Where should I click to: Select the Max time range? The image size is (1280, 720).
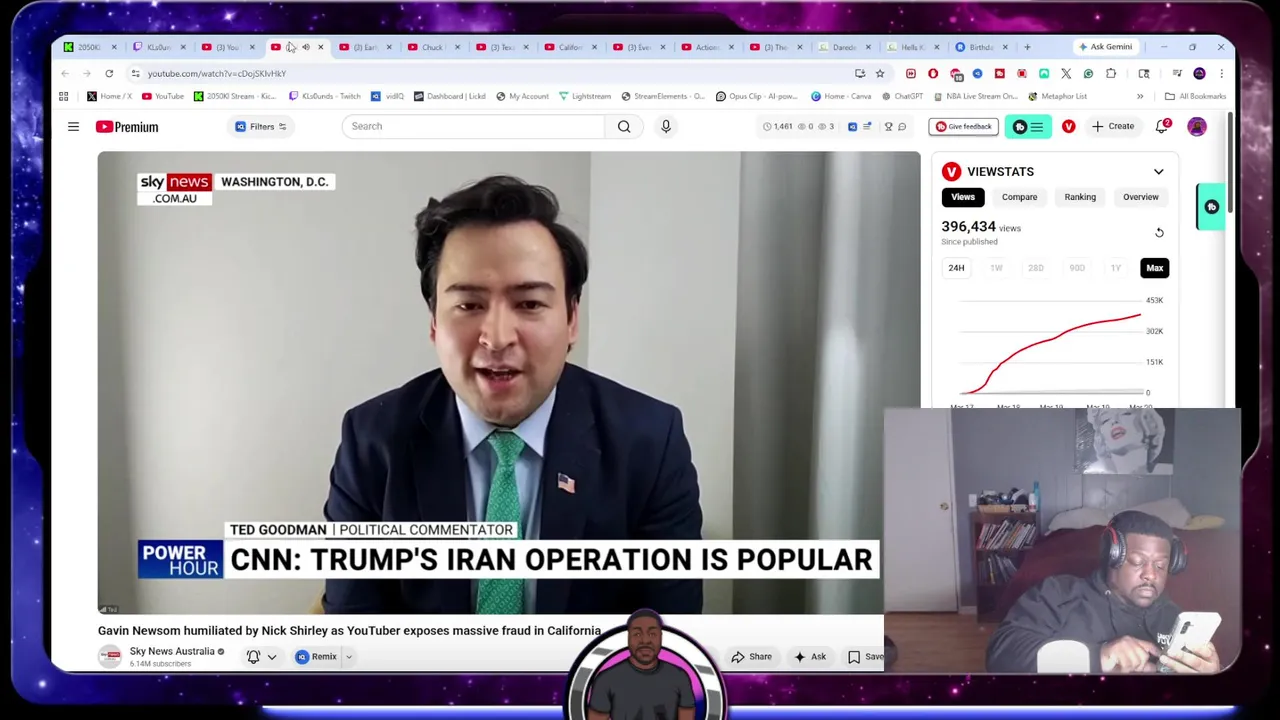[x=1155, y=268]
